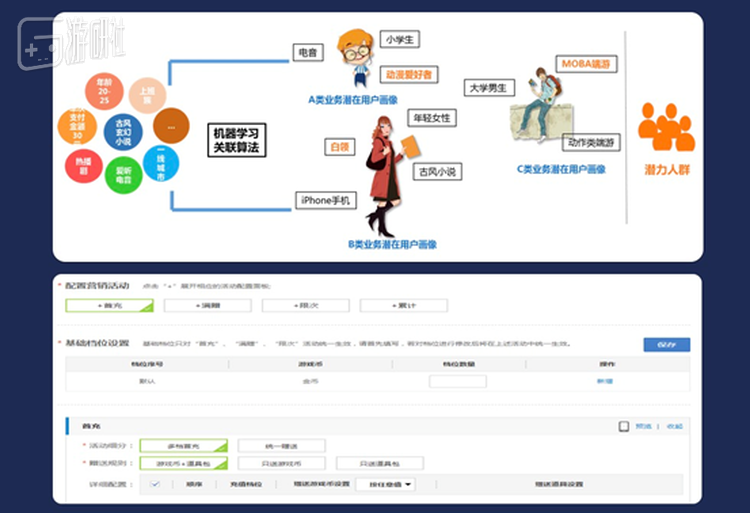The height and width of the screenshot is (513, 750).
Task: Open the 按任意值 dropdown
Action: pos(385,484)
